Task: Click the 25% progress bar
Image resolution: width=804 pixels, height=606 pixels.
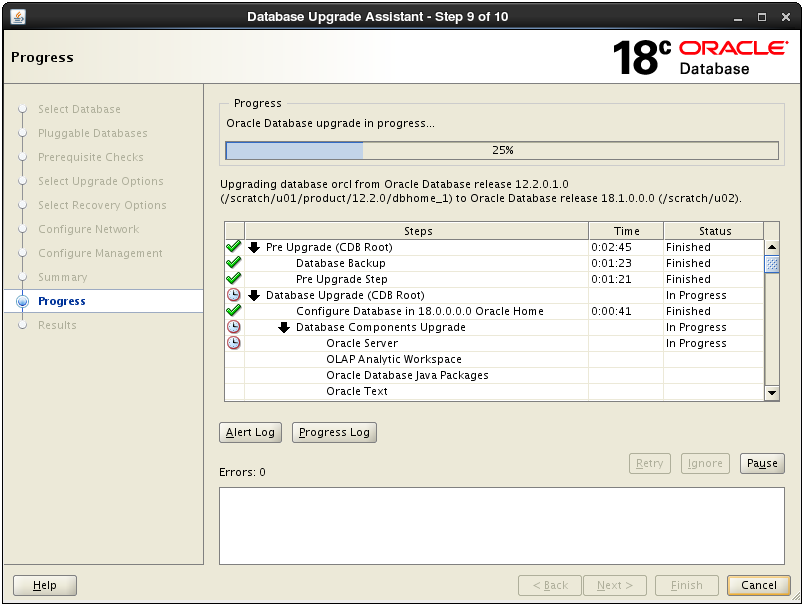Action: (x=502, y=150)
